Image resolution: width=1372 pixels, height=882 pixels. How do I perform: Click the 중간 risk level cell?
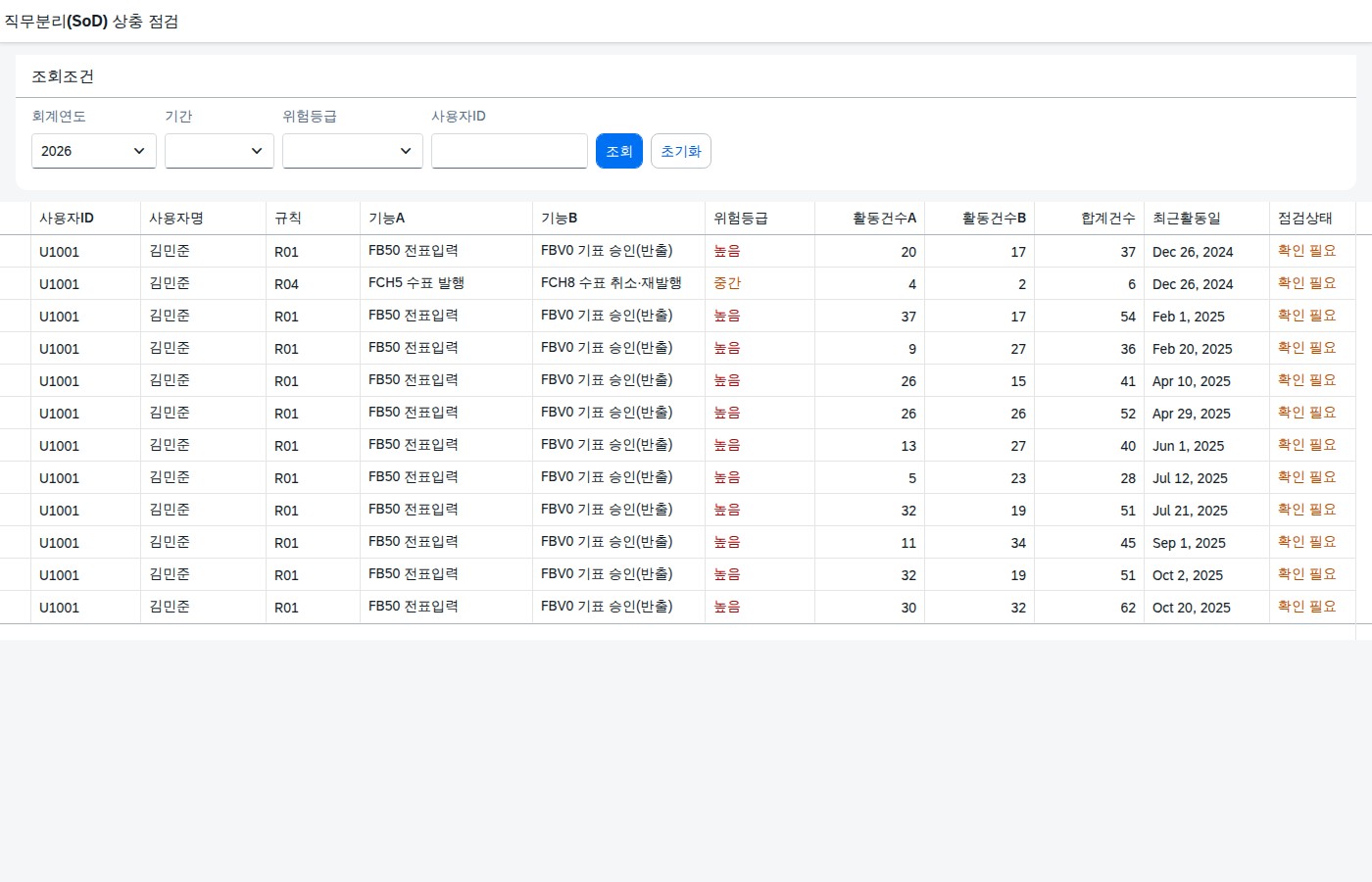point(760,284)
